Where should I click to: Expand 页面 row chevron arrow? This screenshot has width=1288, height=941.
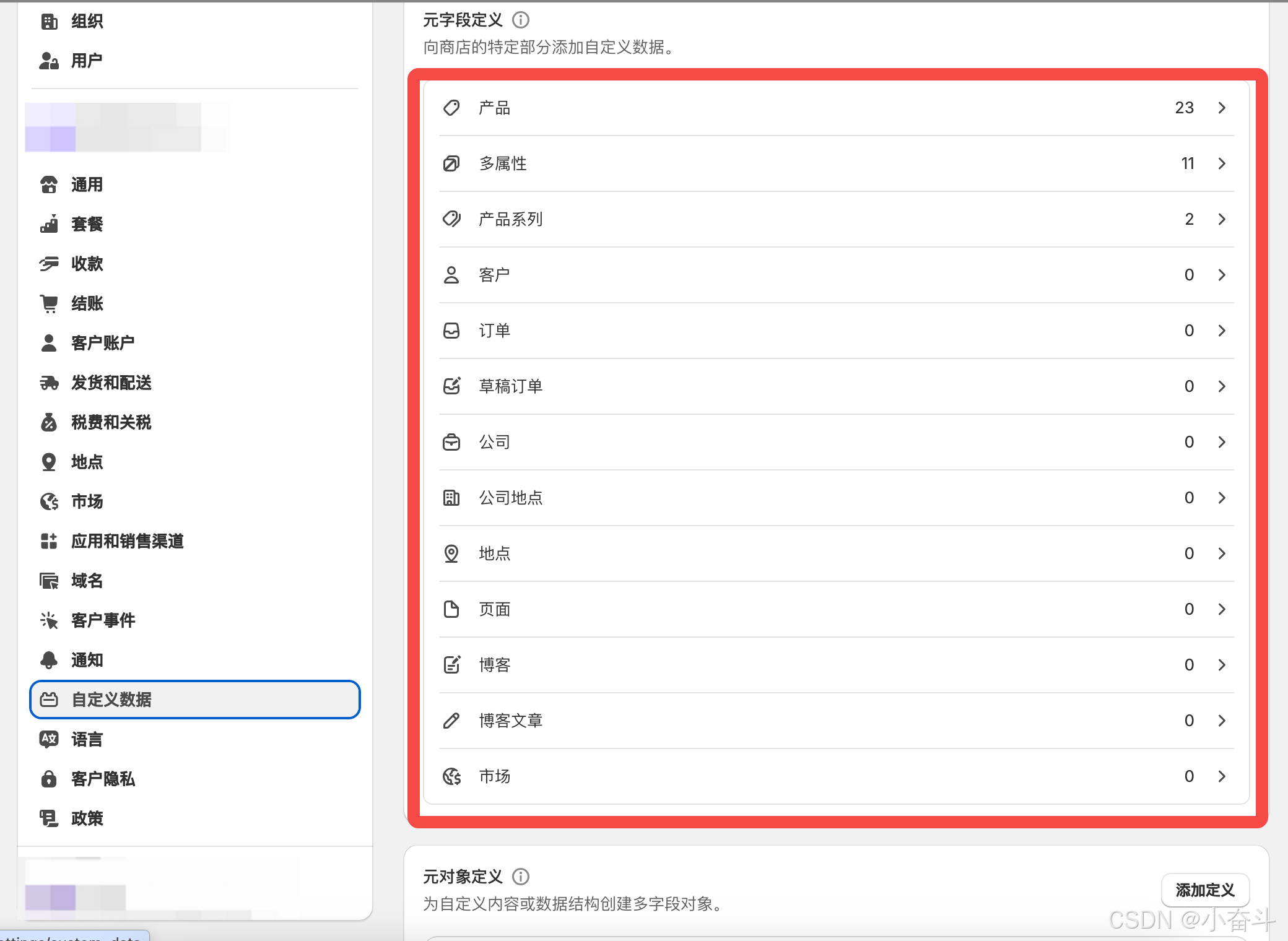[x=1222, y=609]
